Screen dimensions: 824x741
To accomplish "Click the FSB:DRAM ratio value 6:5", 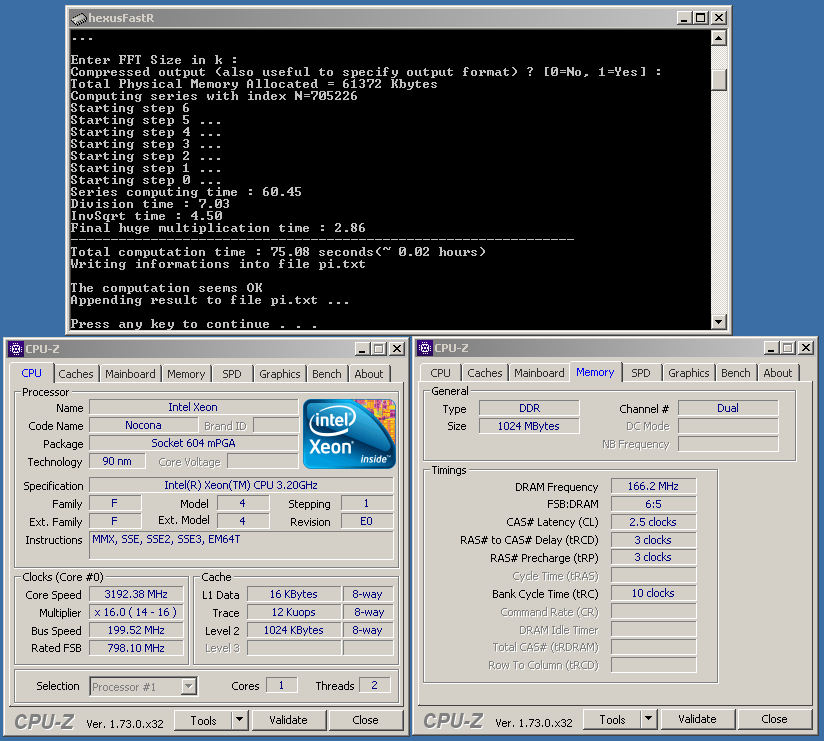I will [653, 504].
